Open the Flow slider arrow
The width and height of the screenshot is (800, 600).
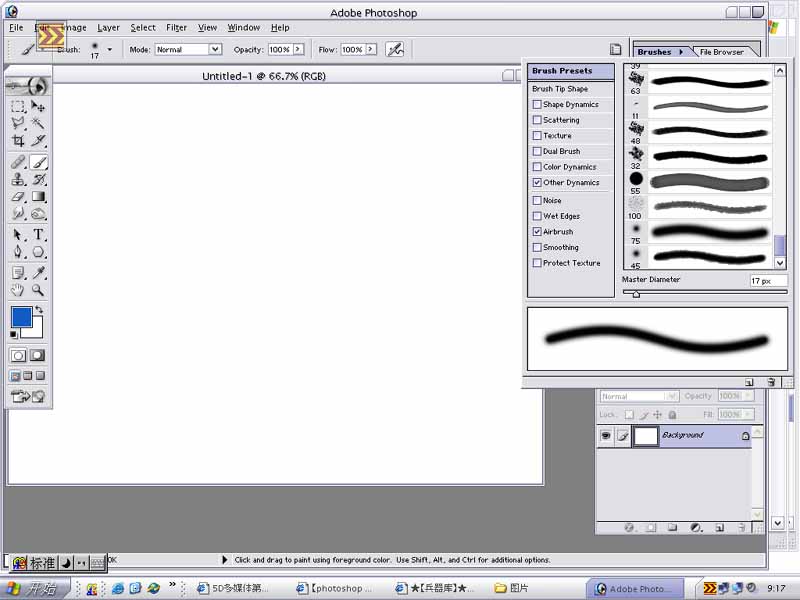(371, 49)
